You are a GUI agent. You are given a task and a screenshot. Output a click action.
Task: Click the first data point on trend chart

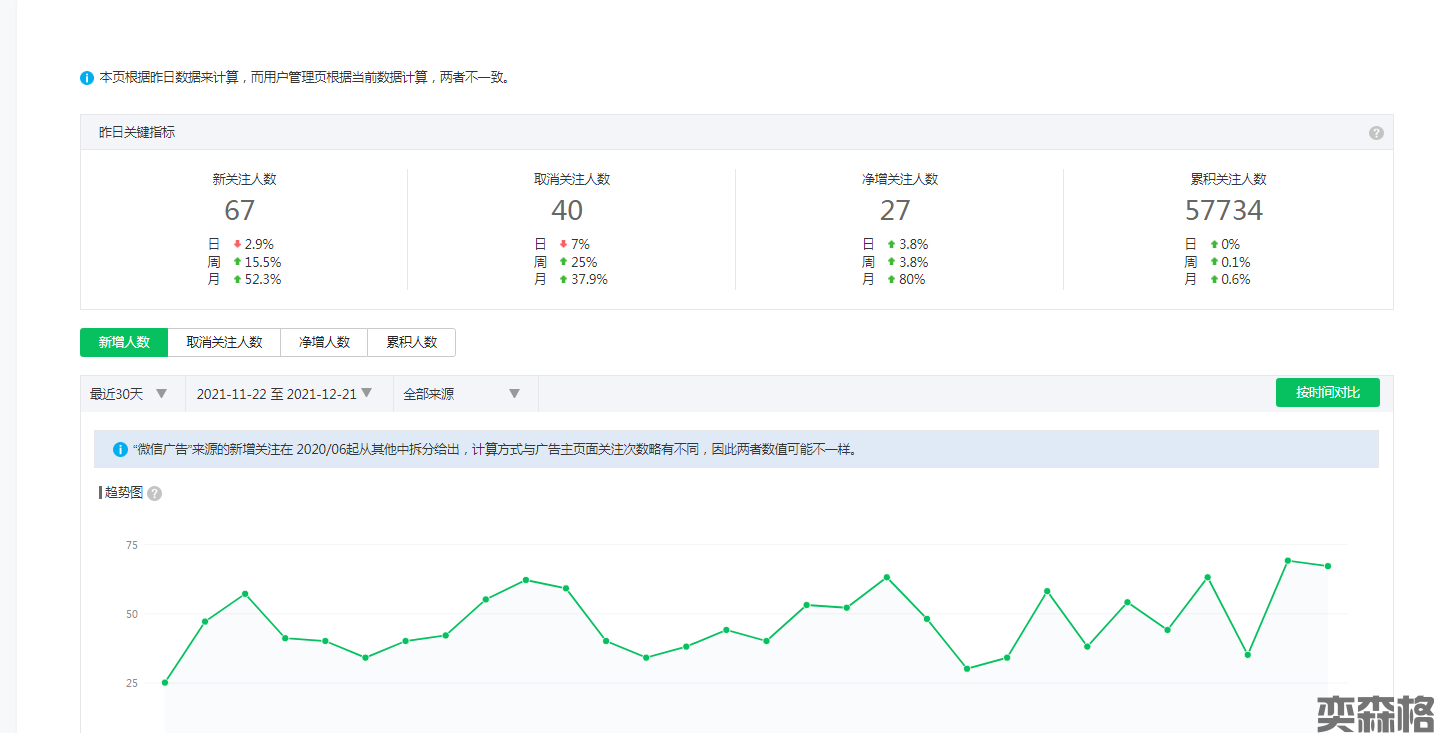click(165, 683)
